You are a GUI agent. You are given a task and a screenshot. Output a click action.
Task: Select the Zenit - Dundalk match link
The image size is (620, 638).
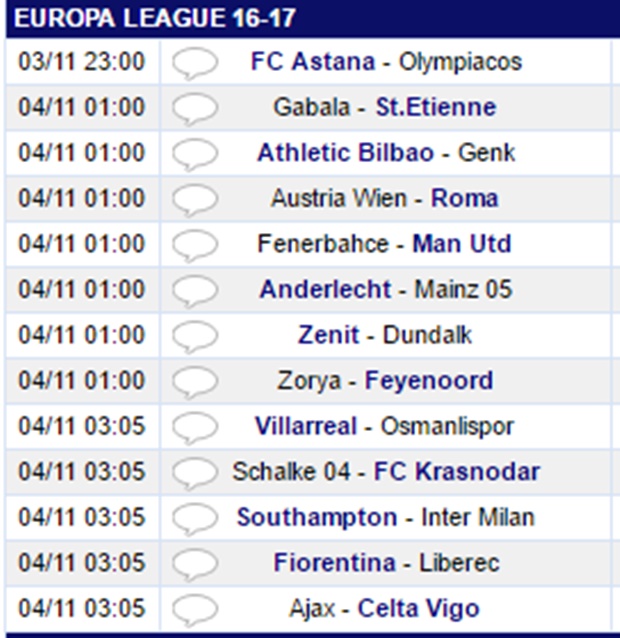point(385,335)
